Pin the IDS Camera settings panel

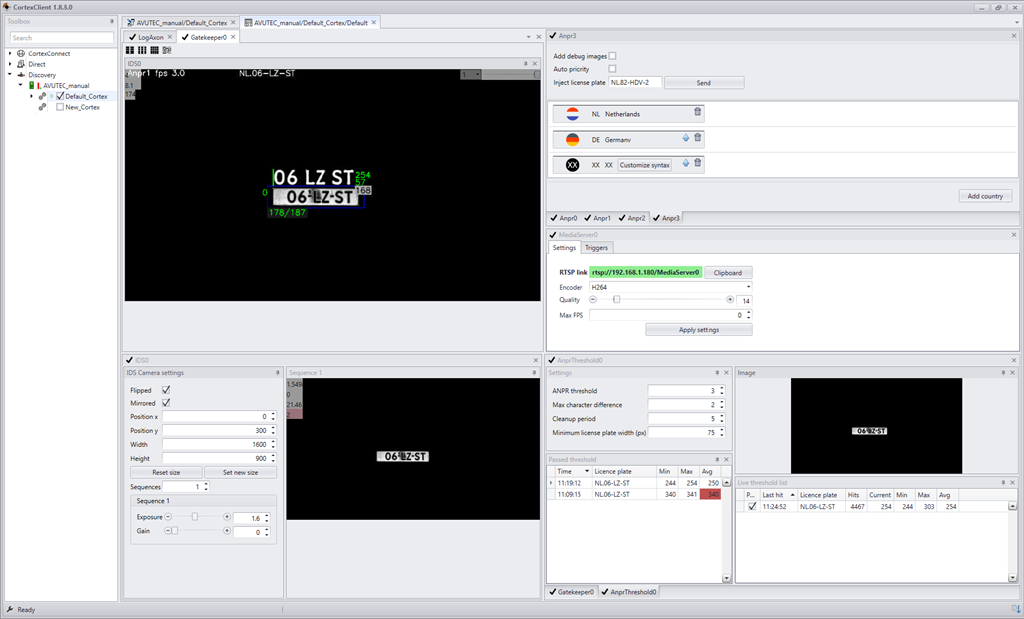tap(278, 373)
